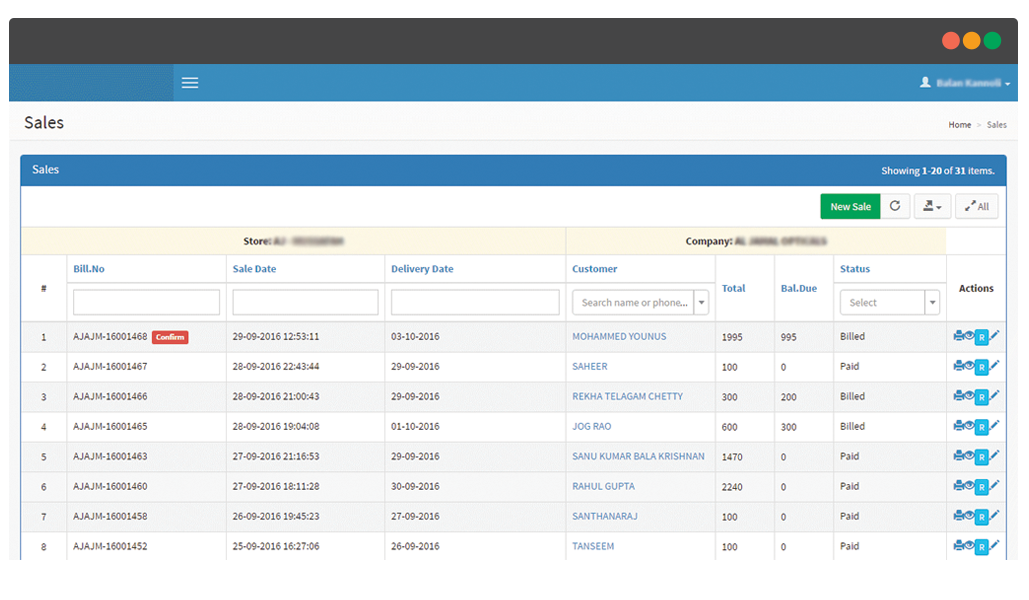Open the Customer search dropdown arrow

click(x=701, y=302)
